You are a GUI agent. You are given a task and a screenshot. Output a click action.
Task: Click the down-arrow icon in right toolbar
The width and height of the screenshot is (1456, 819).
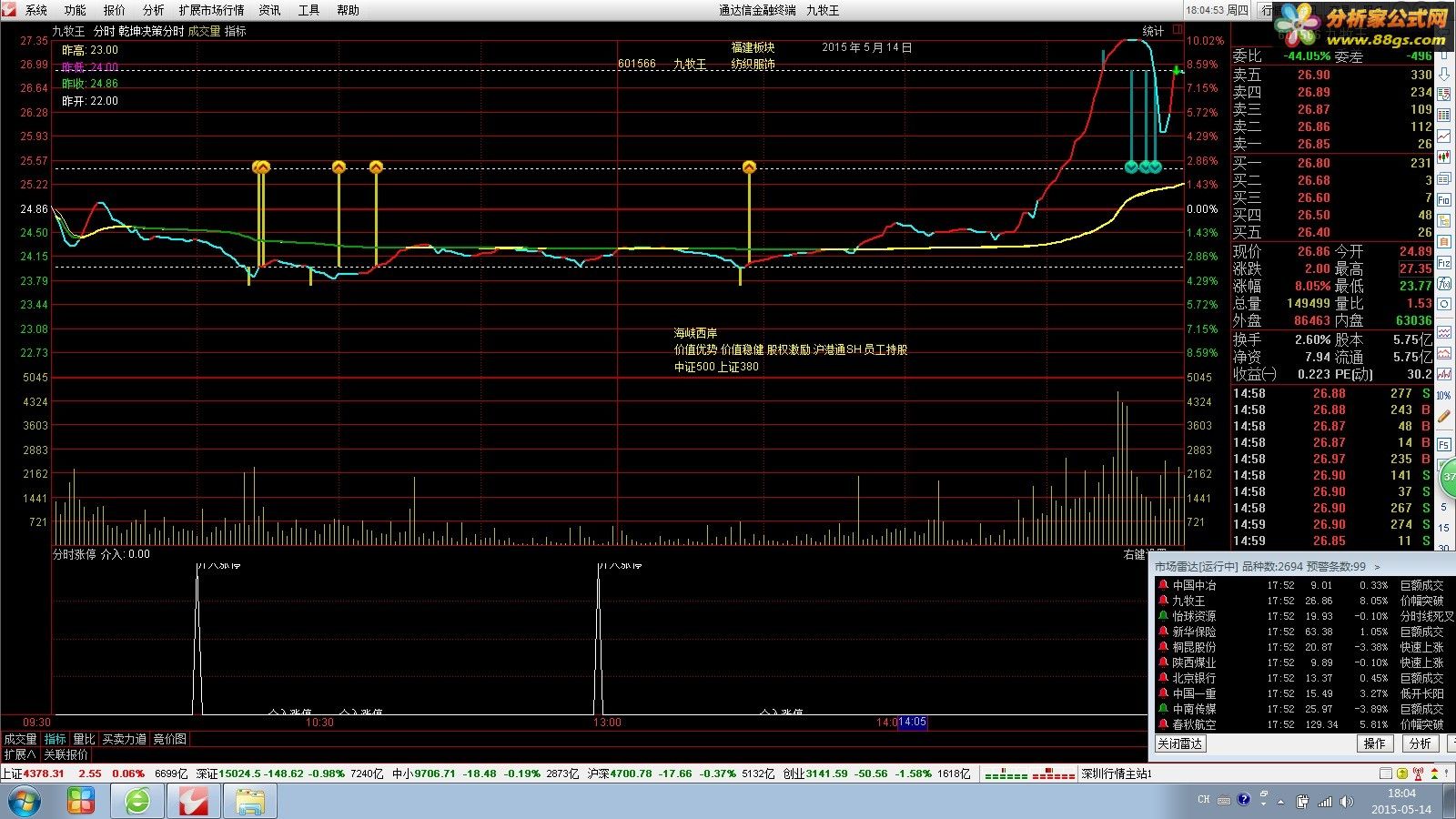point(1444,74)
